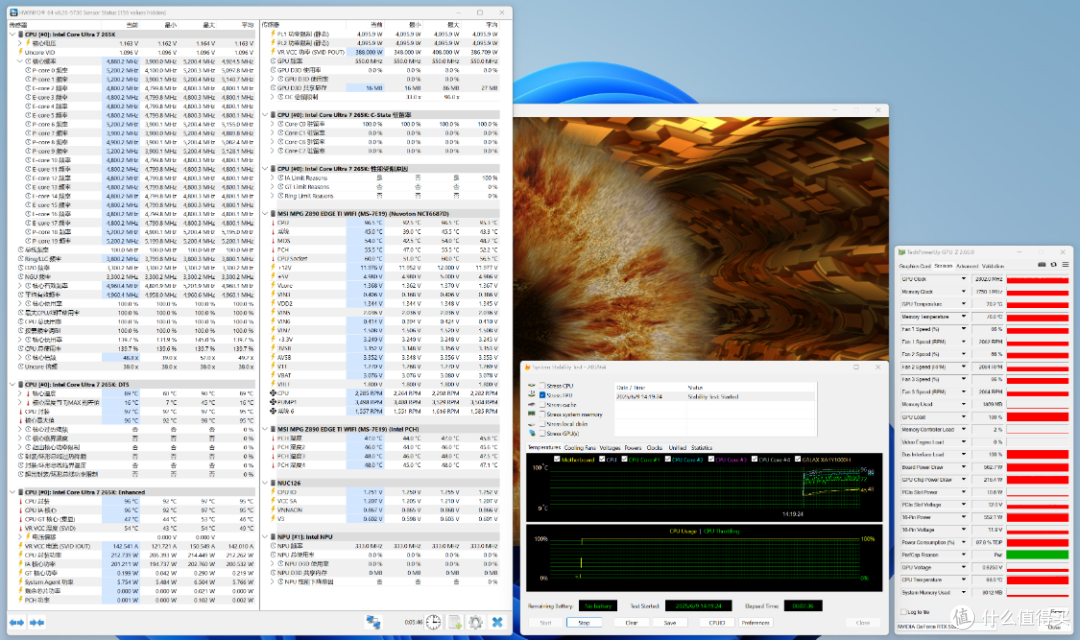Click the GPU-Z title bar icon
Screen dimensions: 1080x640
pyautogui.click(x=902, y=252)
